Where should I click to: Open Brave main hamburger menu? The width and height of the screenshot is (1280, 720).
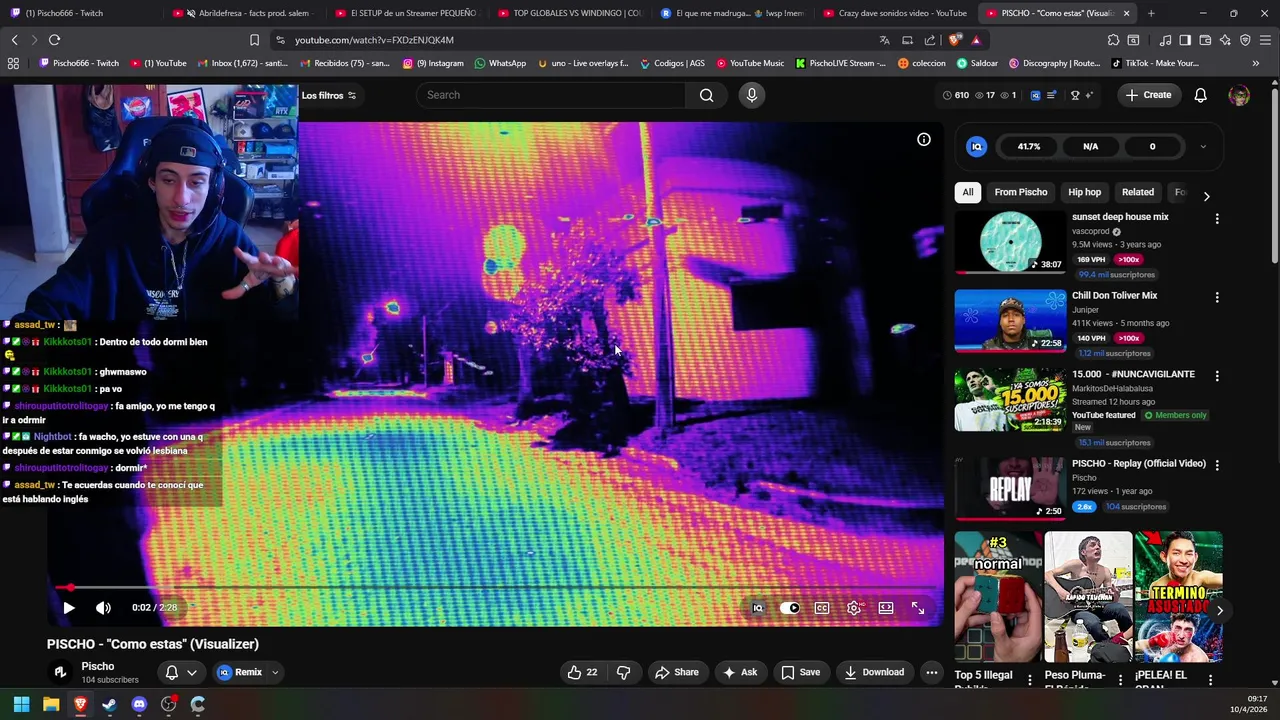pos(1265,40)
